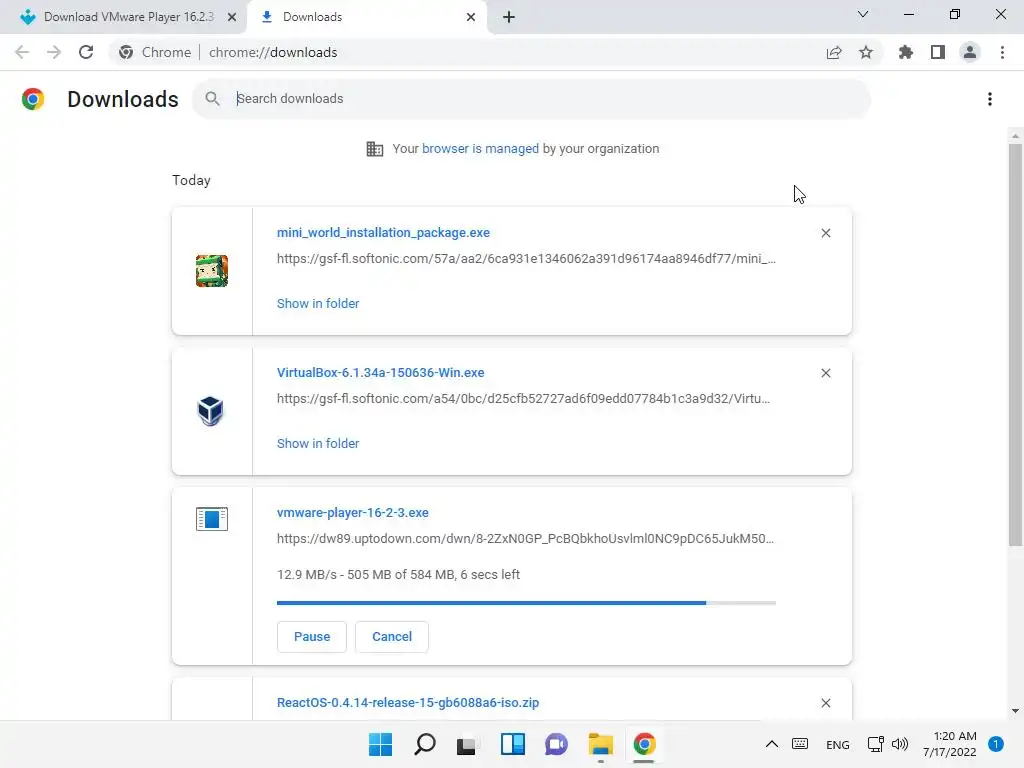The width and height of the screenshot is (1024, 768).
Task: Open File Explorer from taskbar
Action: pyautogui.click(x=600, y=744)
